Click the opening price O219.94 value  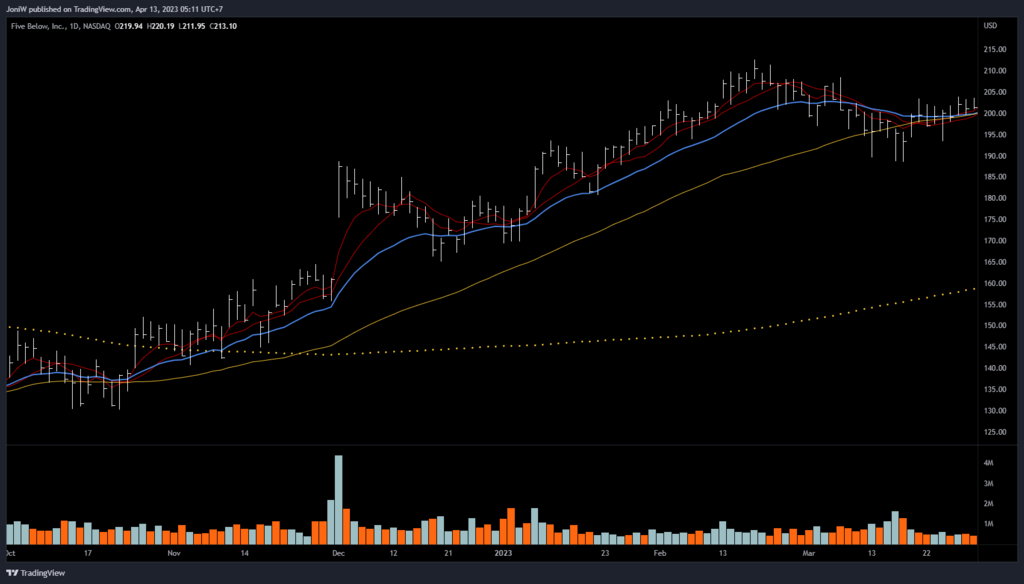(129, 25)
